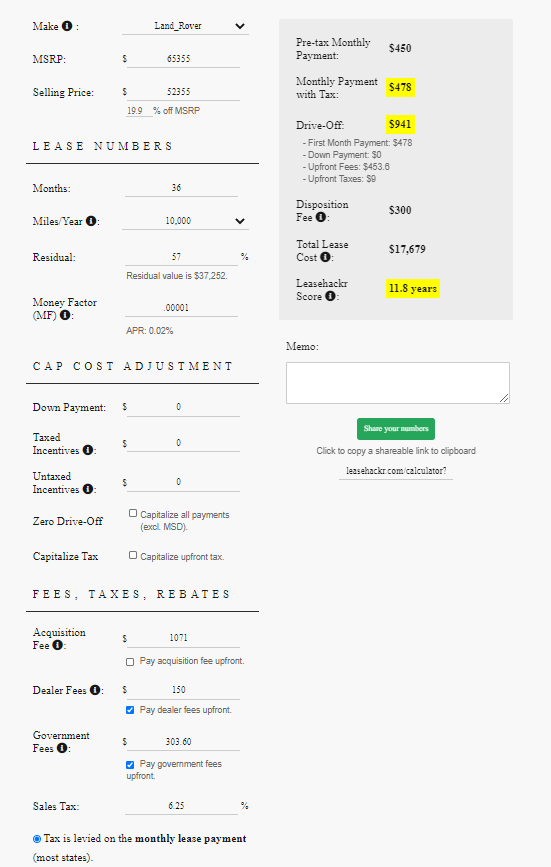Select tax levied on monthly lease payment

37,839
